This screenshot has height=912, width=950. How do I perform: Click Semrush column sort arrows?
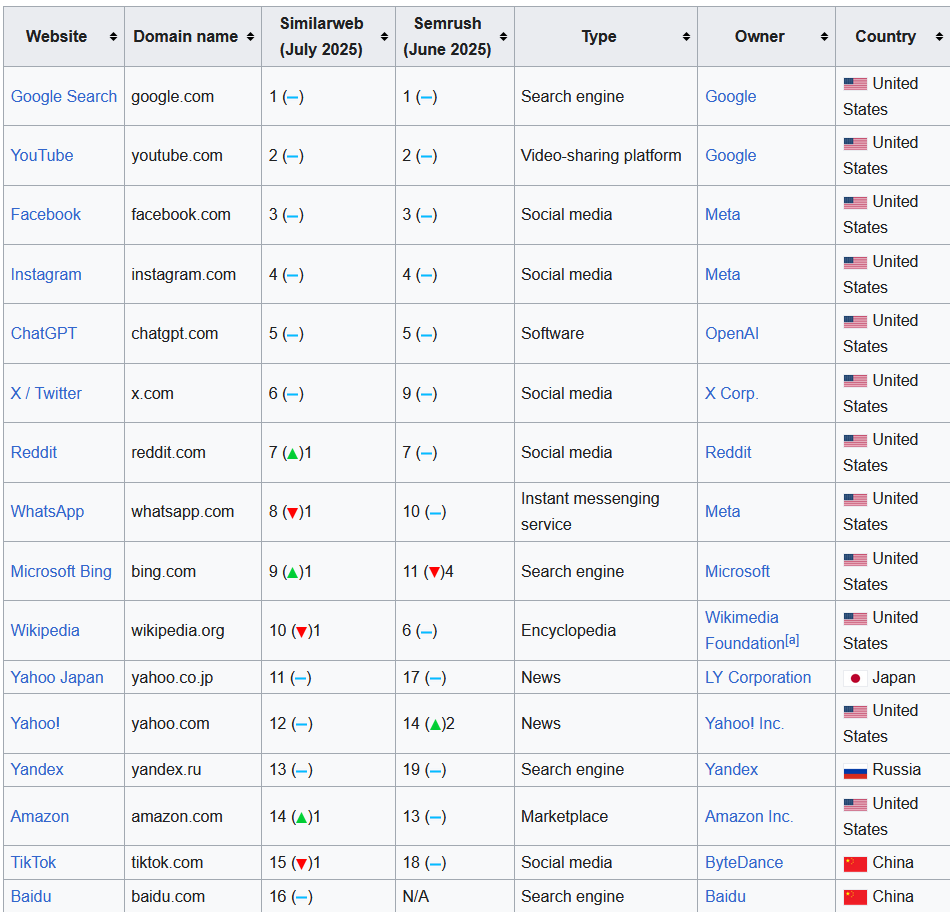[503, 37]
